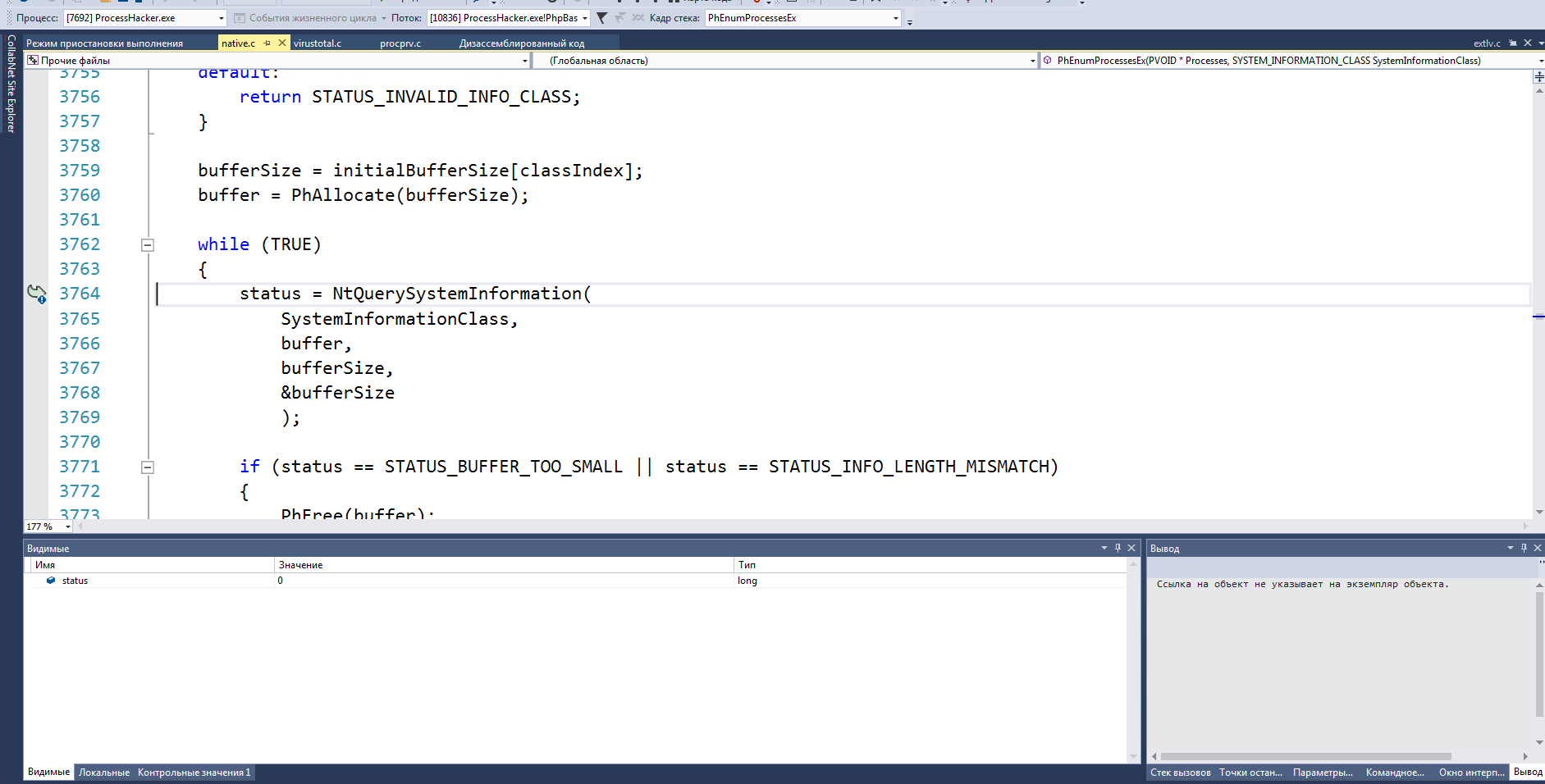Collapse the while (TRUE) code block
This screenshot has width=1545, height=784.
pyautogui.click(x=148, y=244)
